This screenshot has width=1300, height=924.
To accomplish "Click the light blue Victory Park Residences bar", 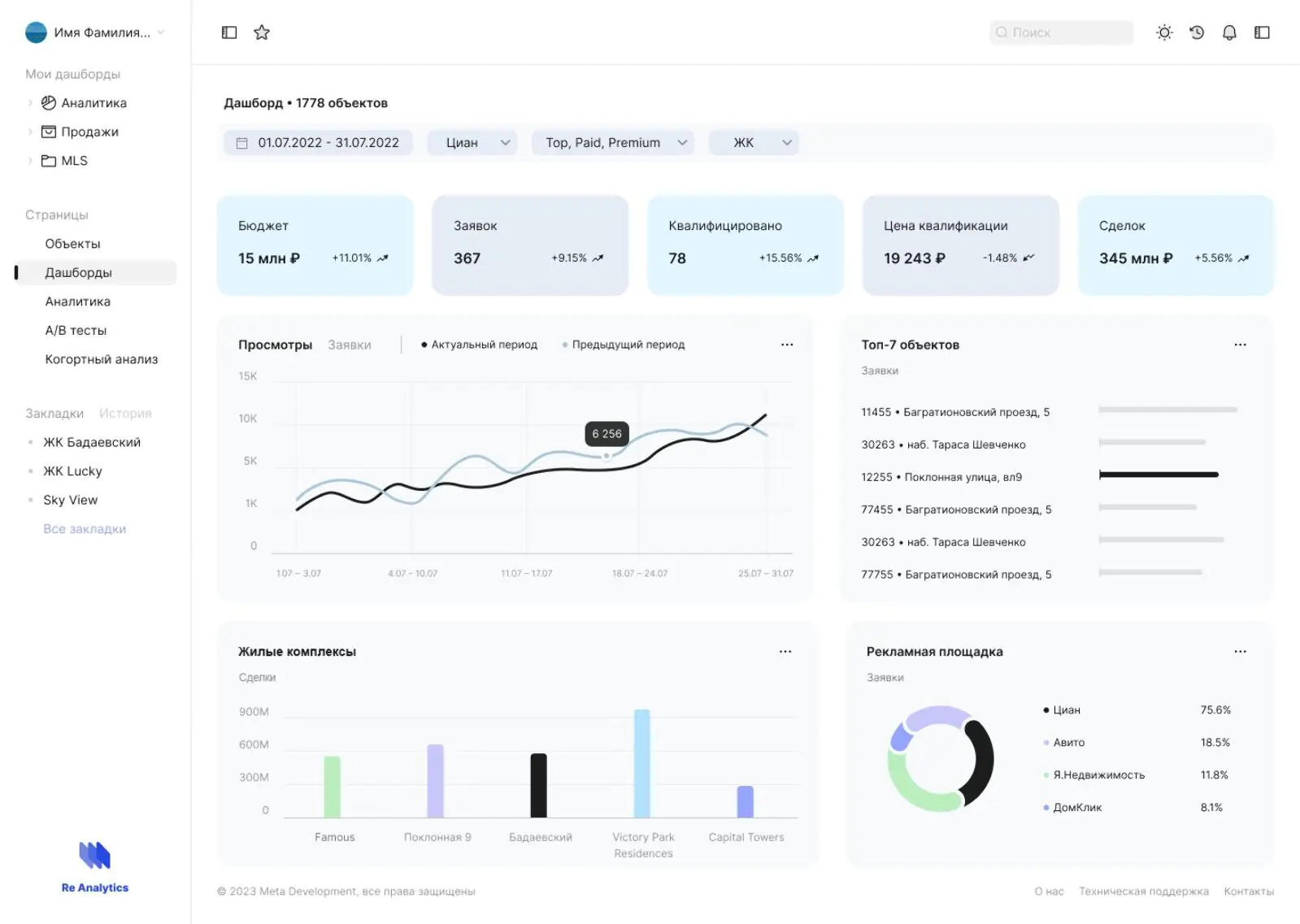I will pos(642,763).
